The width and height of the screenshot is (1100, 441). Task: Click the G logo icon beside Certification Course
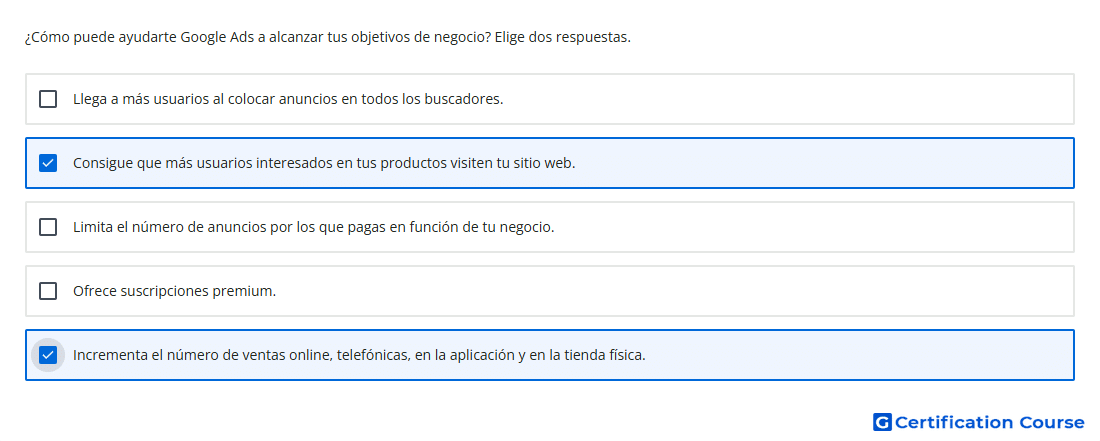(882, 422)
